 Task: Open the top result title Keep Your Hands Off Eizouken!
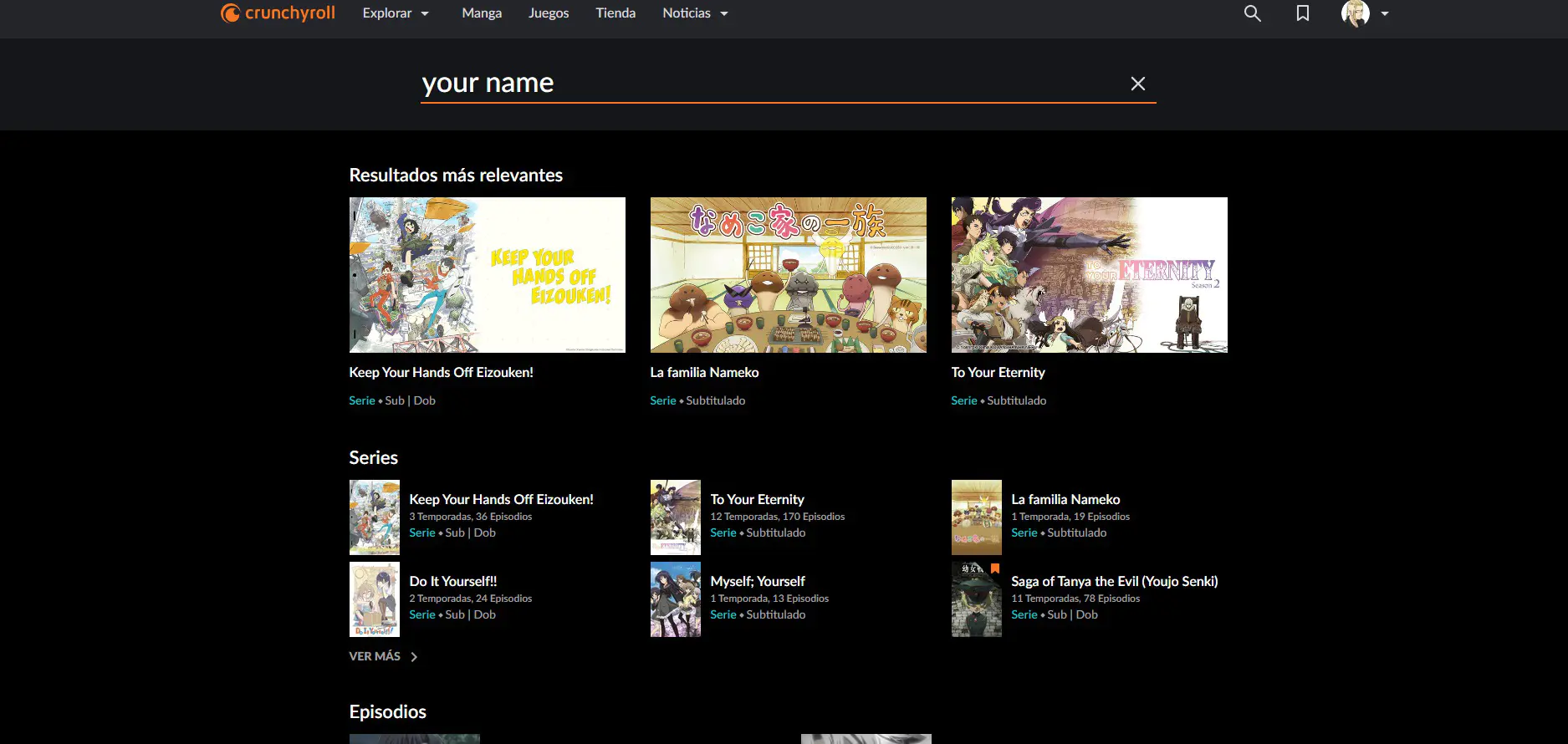(442, 373)
